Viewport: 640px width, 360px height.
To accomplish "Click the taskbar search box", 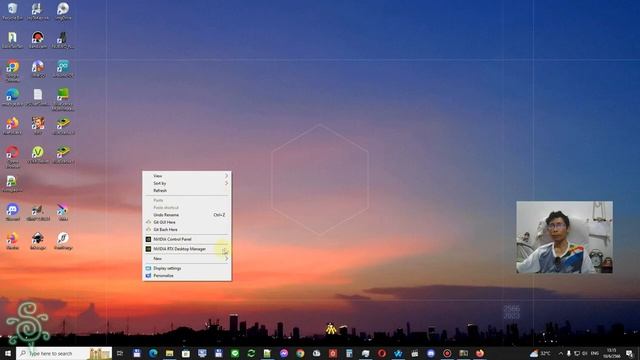I will pos(64,353).
